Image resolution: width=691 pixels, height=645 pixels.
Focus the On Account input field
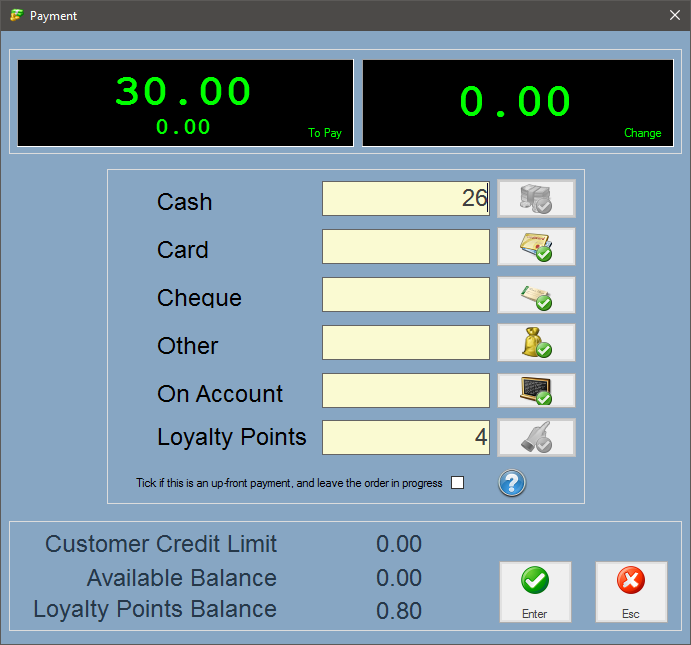(405, 391)
